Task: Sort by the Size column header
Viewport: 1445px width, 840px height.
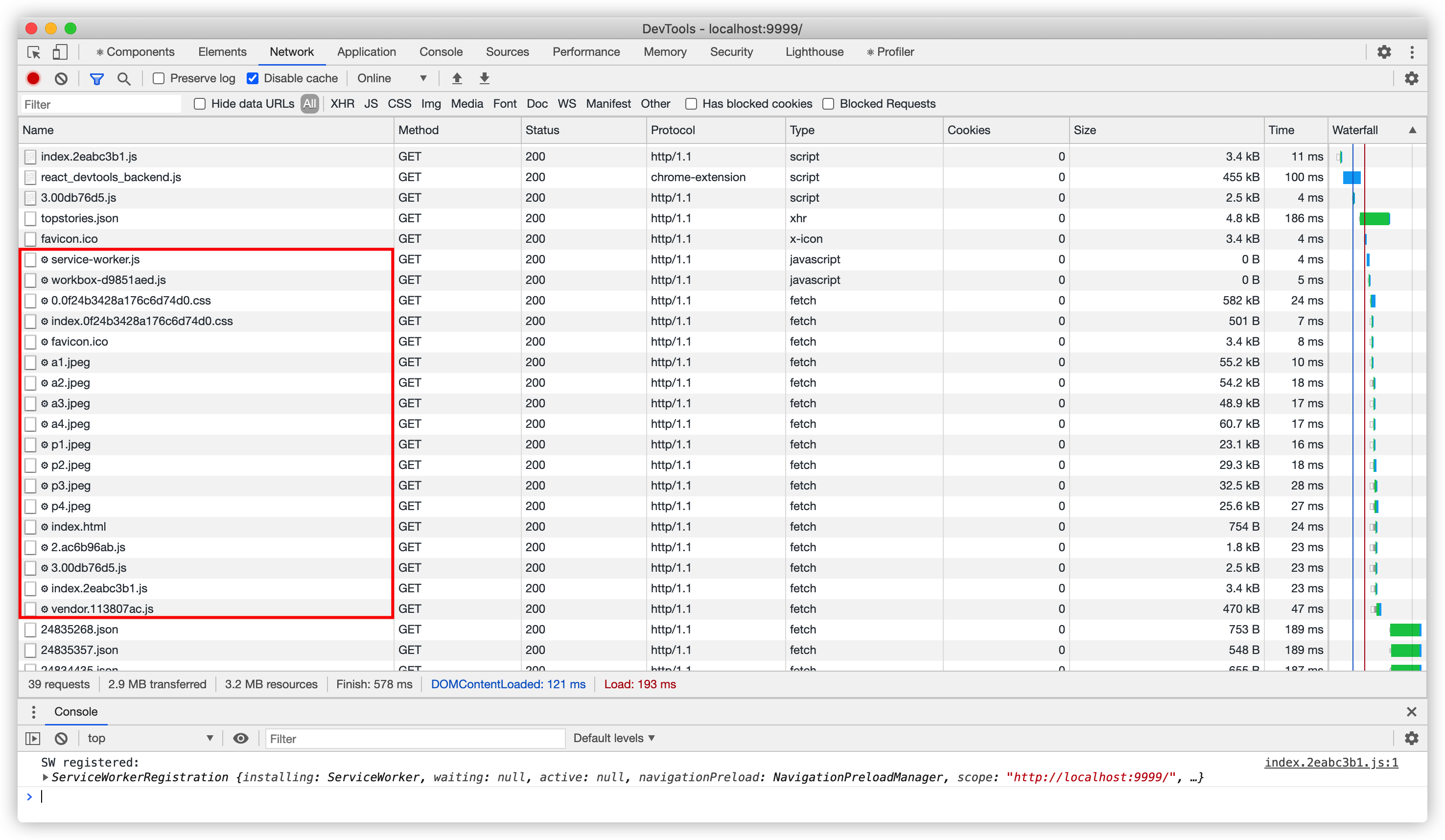Action: click(x=1166, y=131)
